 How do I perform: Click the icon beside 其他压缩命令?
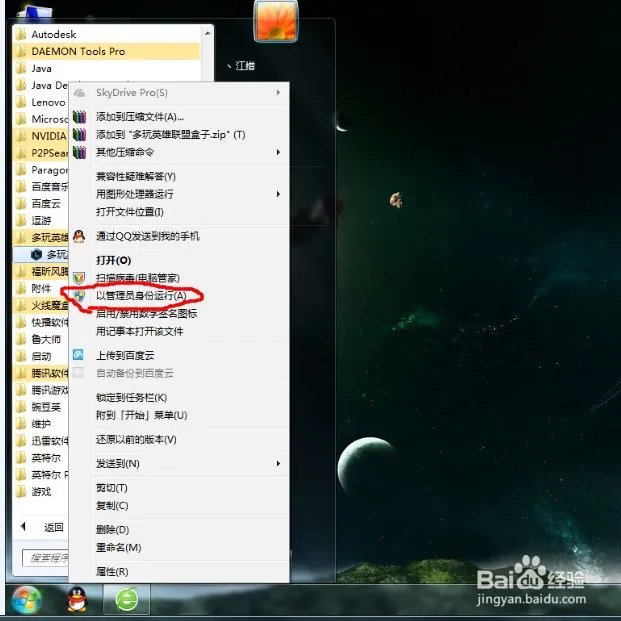click(x=80, y=152)
